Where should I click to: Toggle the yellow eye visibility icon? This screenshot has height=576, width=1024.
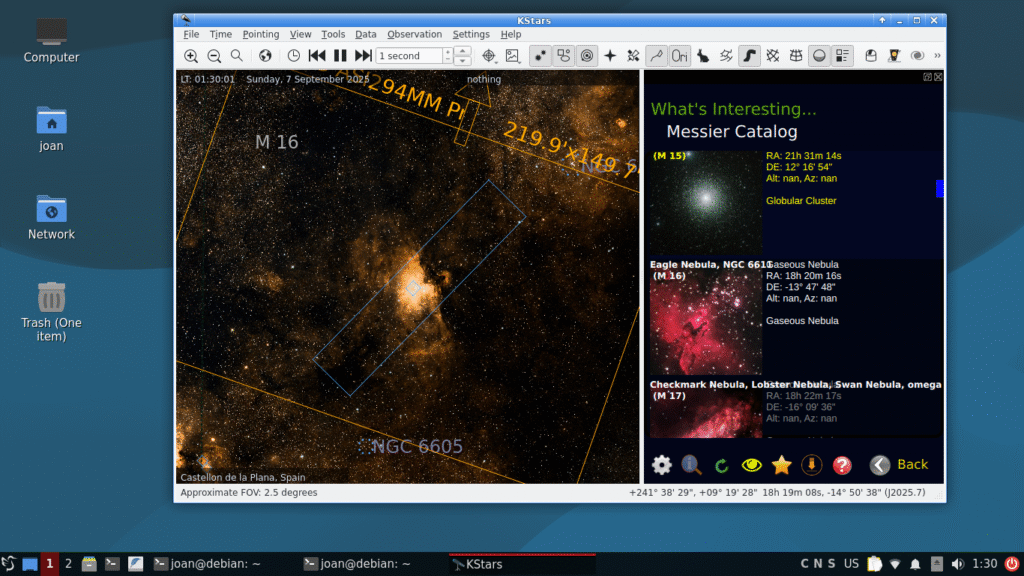point(752,465)
